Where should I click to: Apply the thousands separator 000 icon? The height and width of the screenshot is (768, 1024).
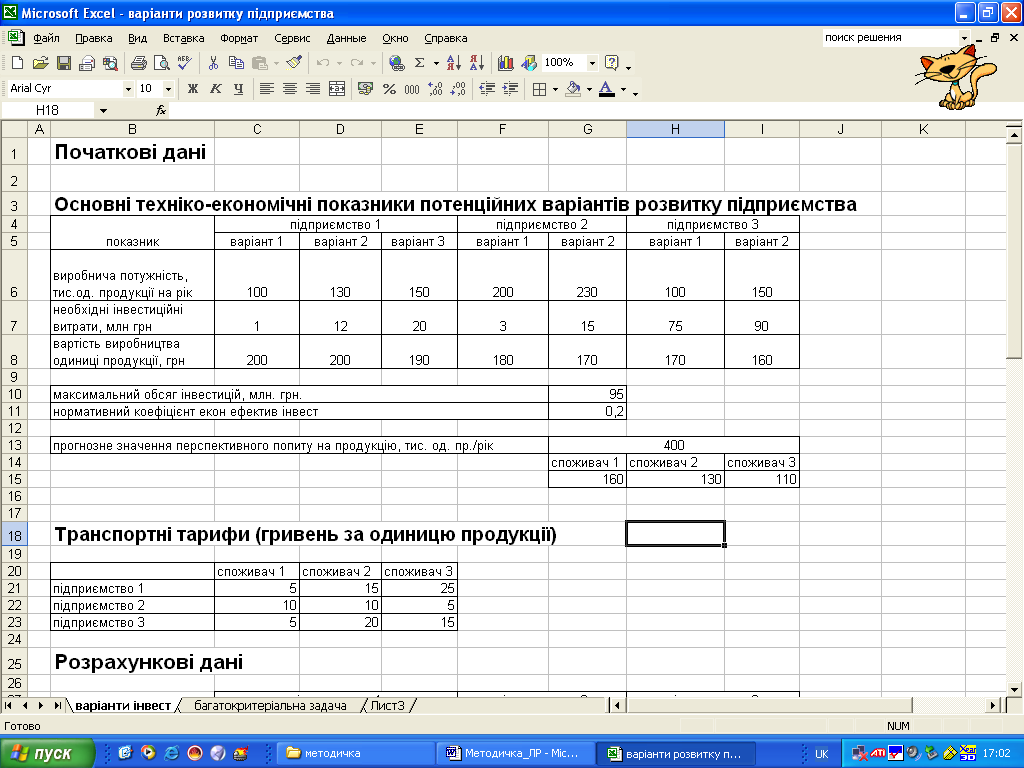[412, 89]
